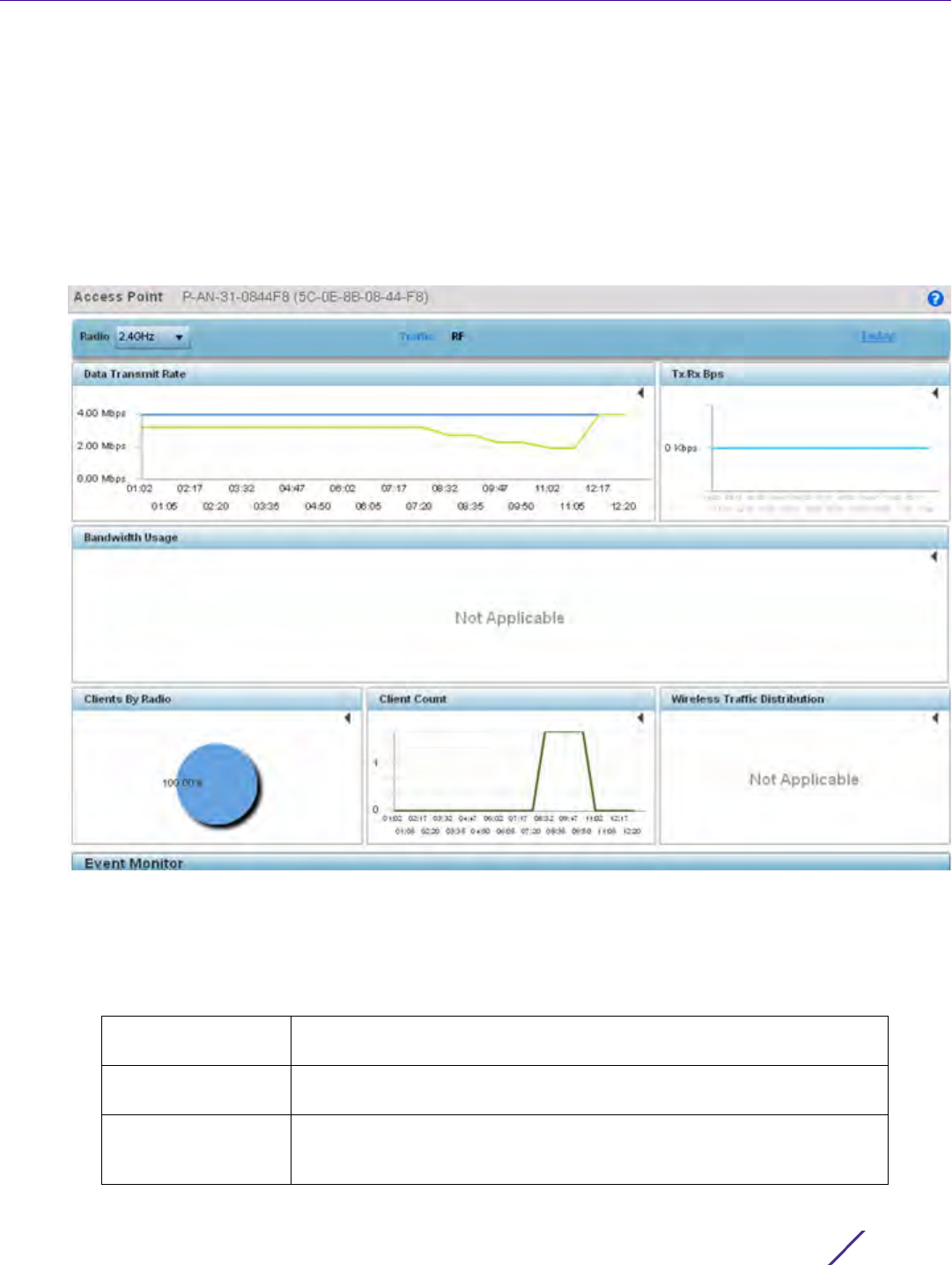The image size is (952, 1265).
Task: Click the 0 Kbps axis label
Action: [681, 448]
